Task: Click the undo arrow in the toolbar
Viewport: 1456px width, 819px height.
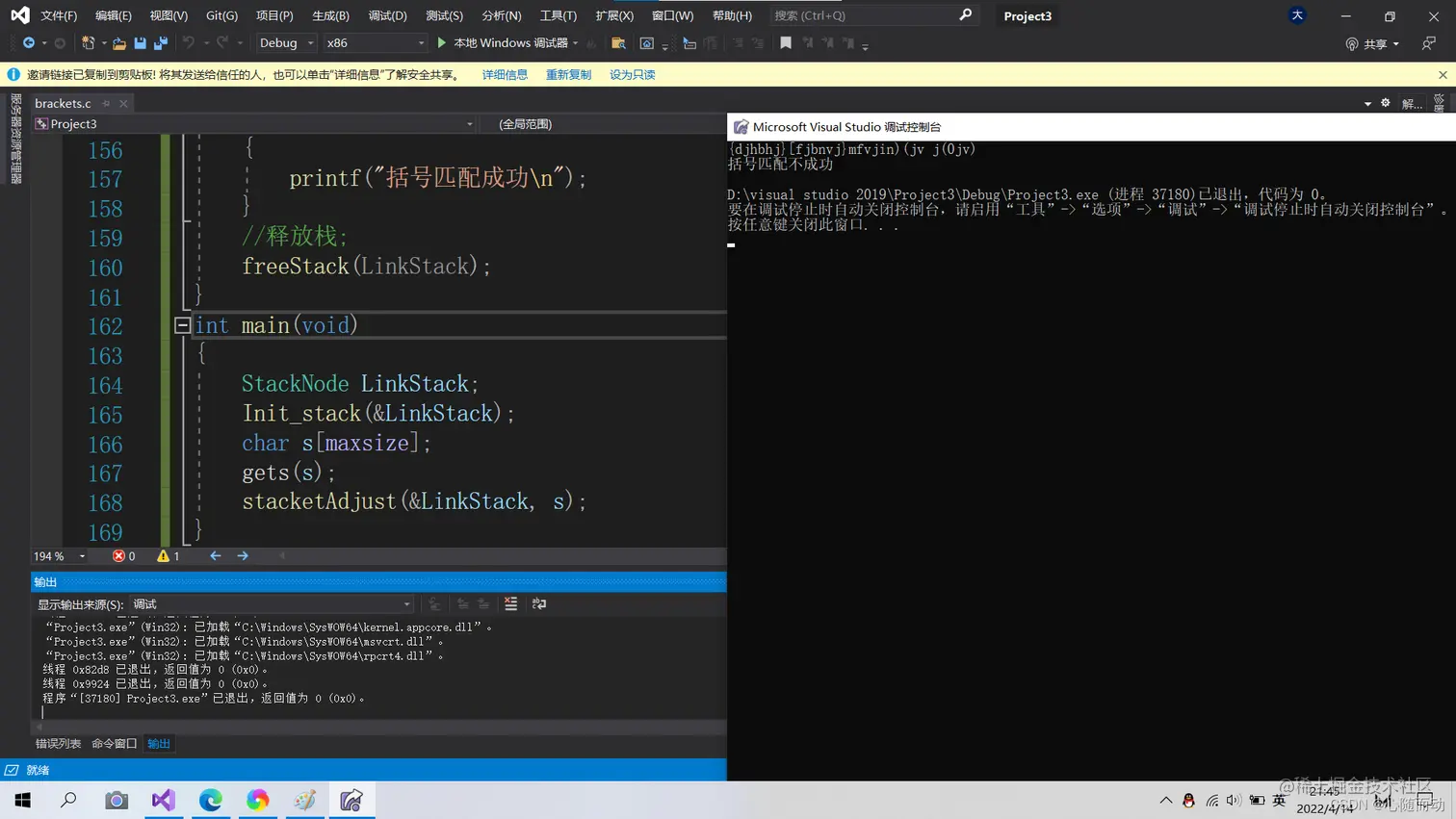Action: tap(189, 43)
